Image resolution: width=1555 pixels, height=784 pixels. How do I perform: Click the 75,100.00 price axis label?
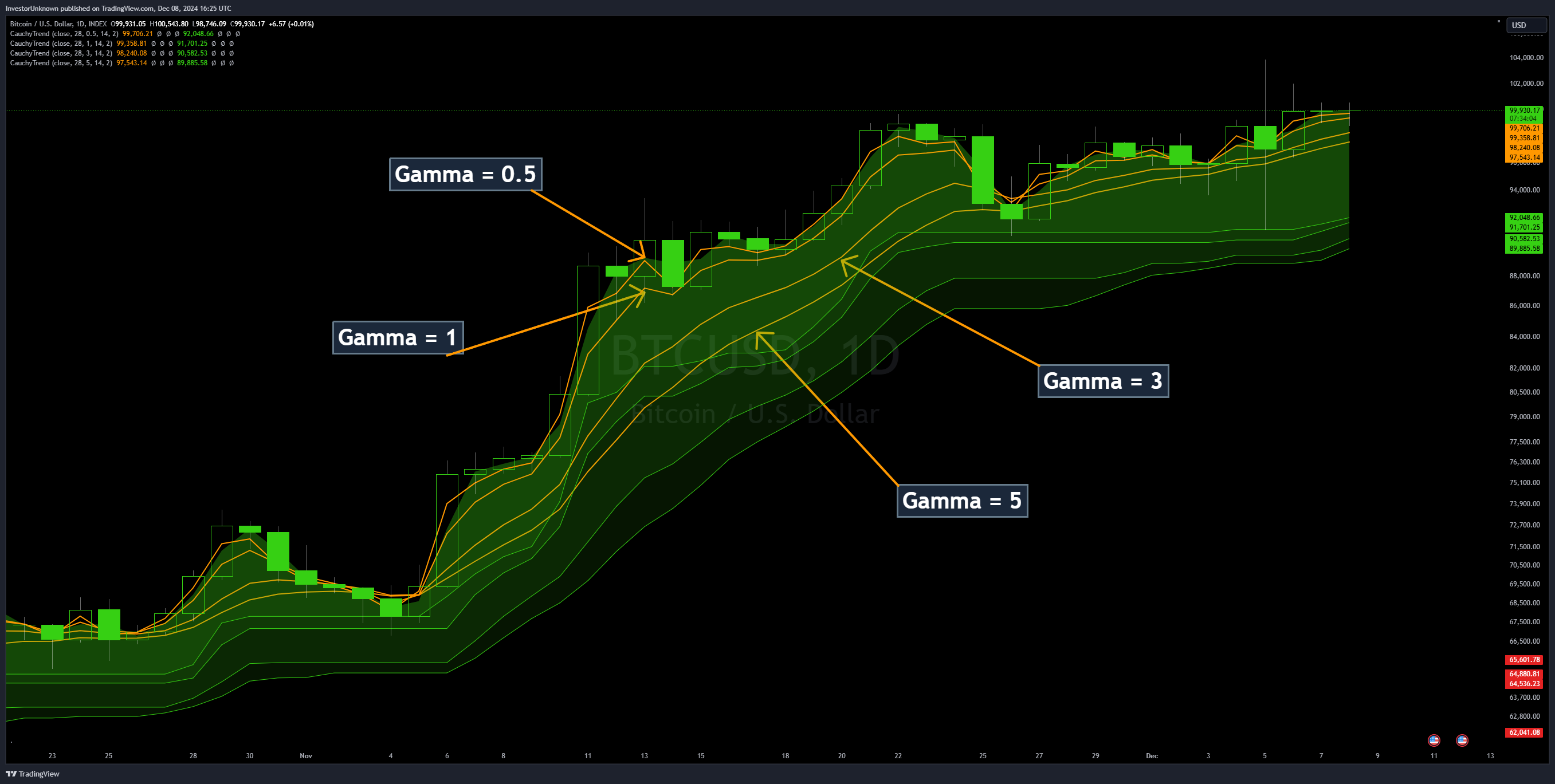click(x=1524, y=483)
